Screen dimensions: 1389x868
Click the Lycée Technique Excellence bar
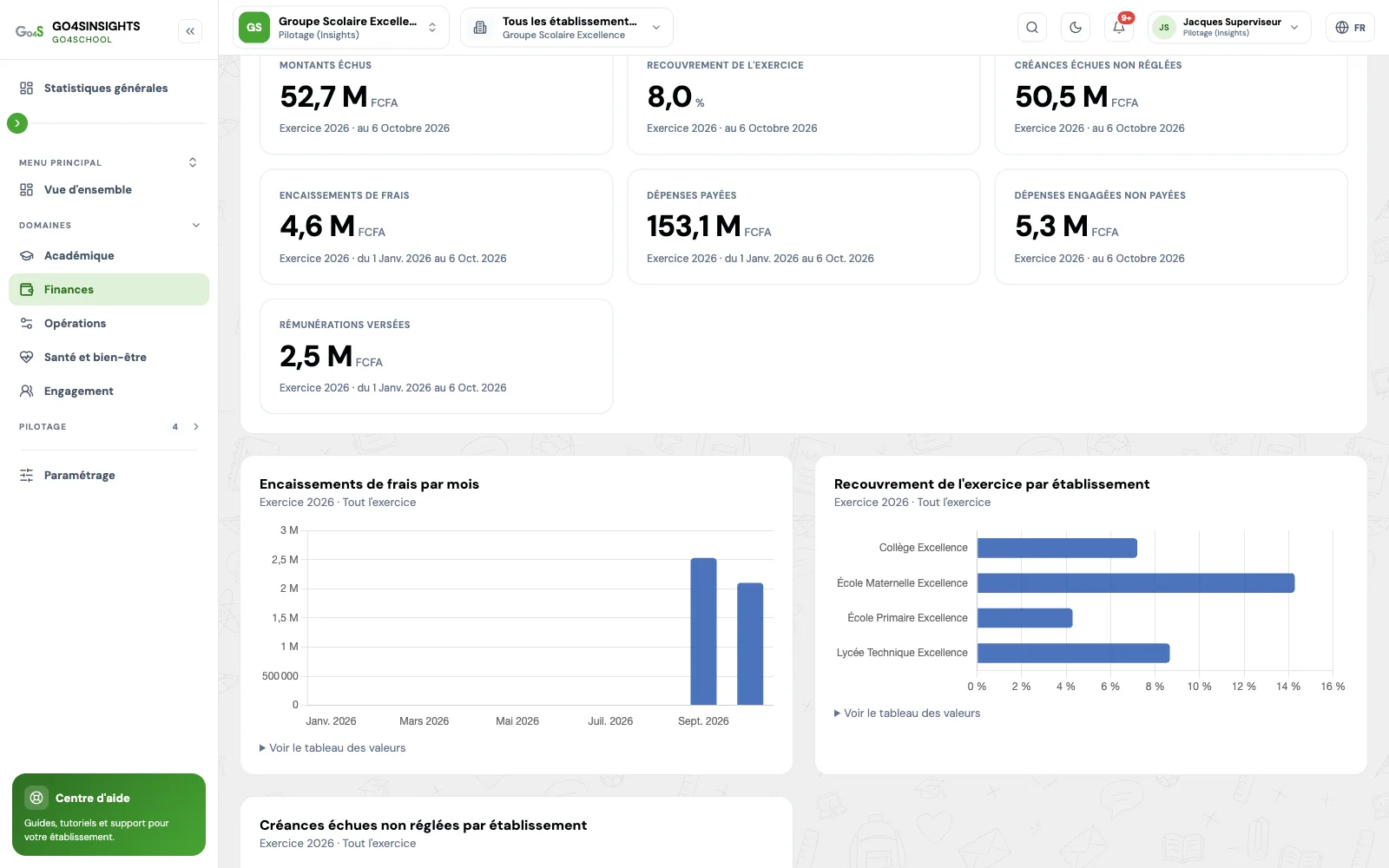click(x=1073, y=653)
